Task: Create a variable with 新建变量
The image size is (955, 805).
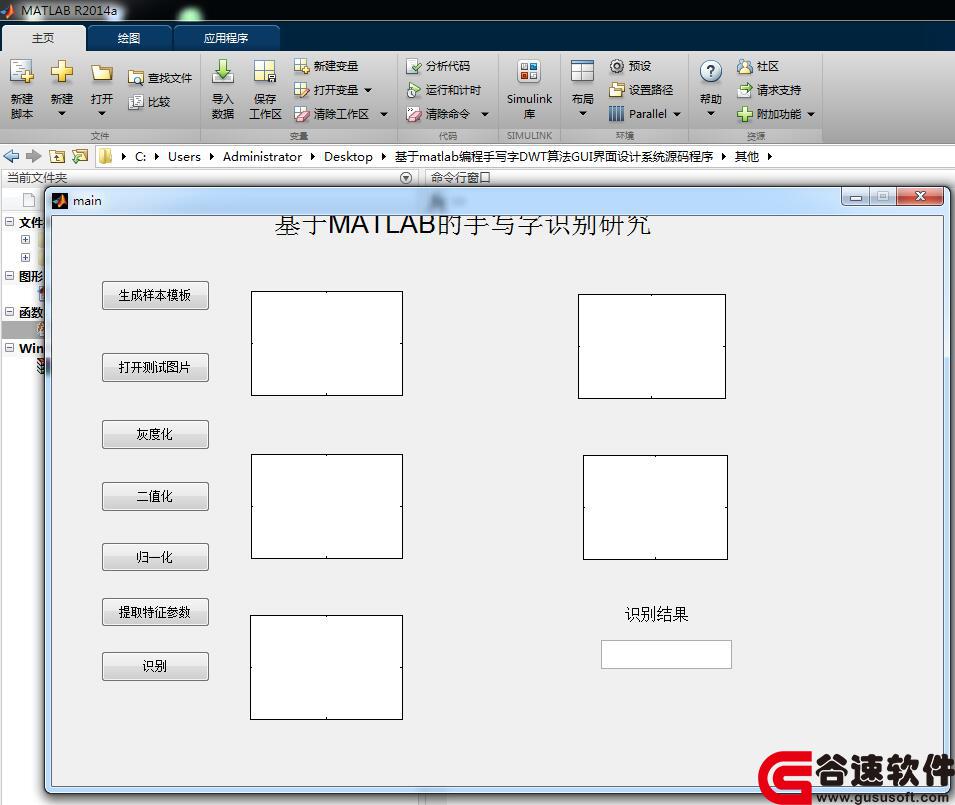Action: coord(326,66)
